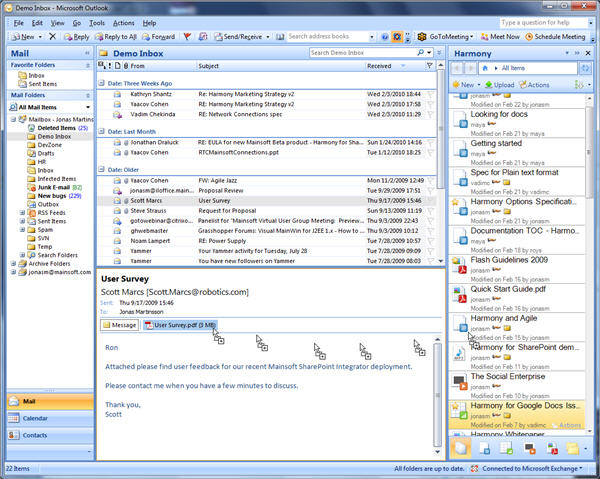The height and width of the screenshot is (479, 600).
Task: Open the Address Book icon in toolbar
Action: 280,37
